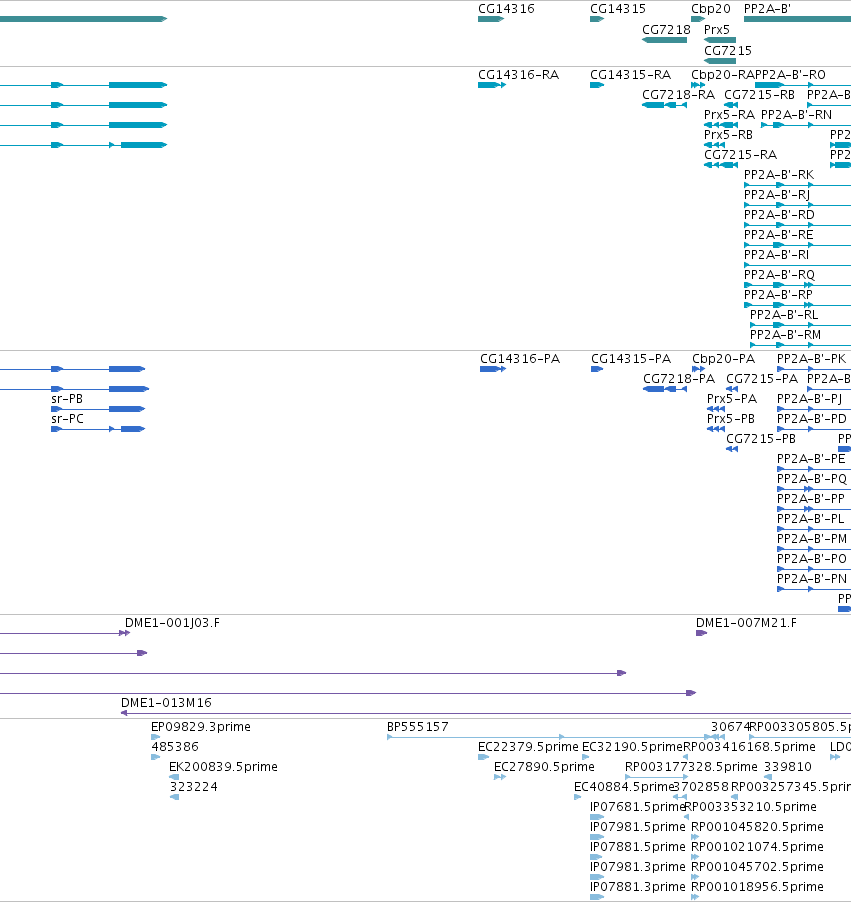Select transcript PP2A-B'-RN
Image resolution: width=851 pixels, height=902 pixels.
point(796,115)
